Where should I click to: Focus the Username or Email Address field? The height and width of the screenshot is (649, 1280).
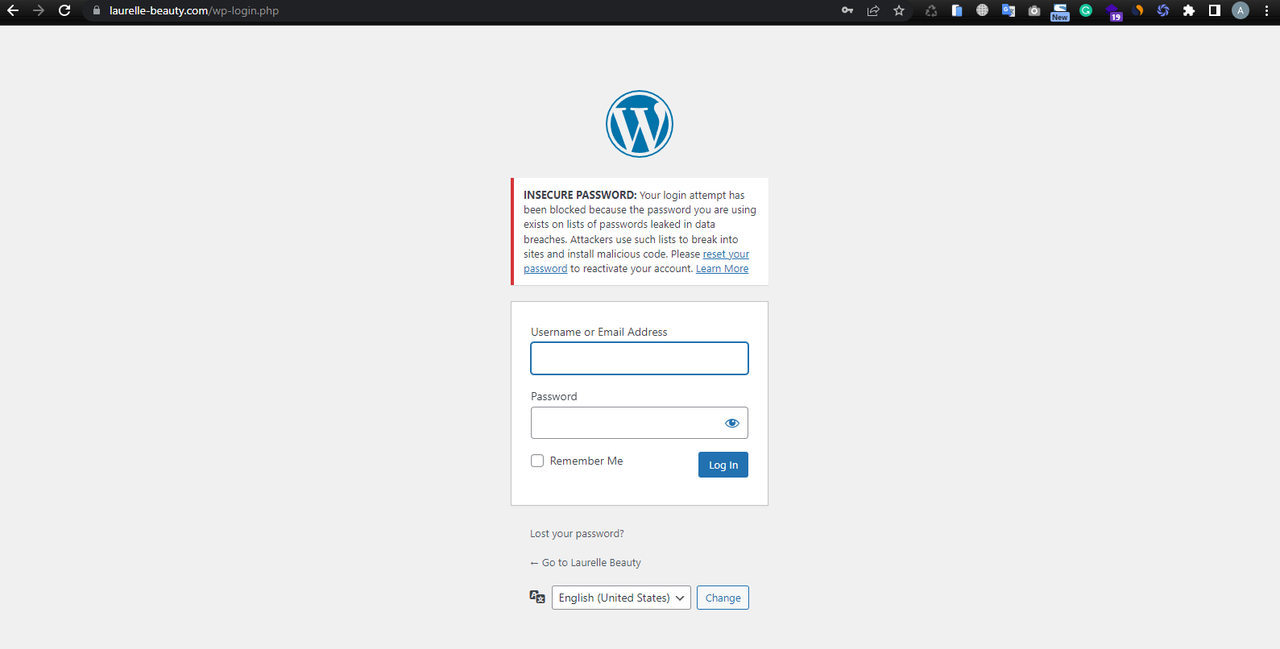click(x=639, y=358)
